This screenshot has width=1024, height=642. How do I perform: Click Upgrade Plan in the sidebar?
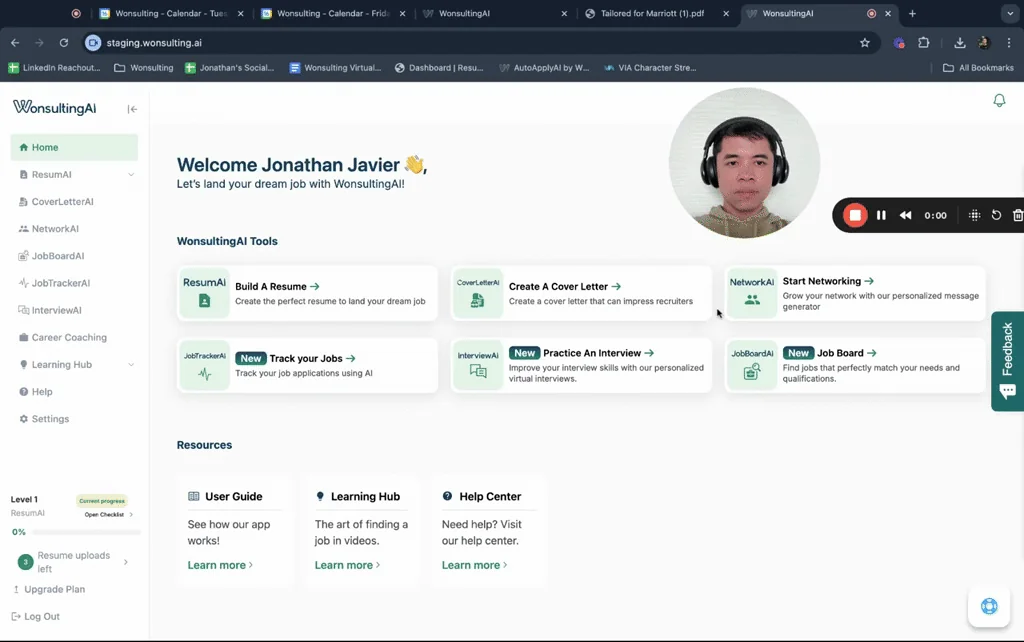click(x=54, y=590)
